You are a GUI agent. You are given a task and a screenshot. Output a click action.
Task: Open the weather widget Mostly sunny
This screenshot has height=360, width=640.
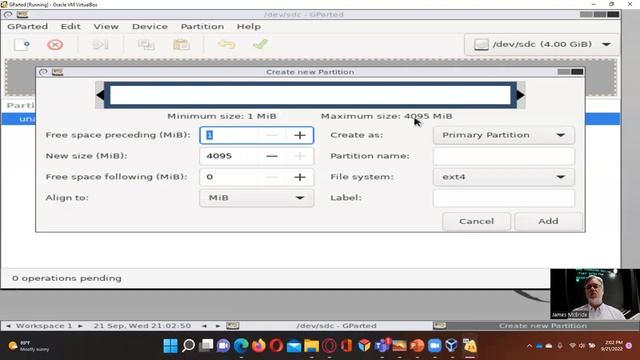29,346
